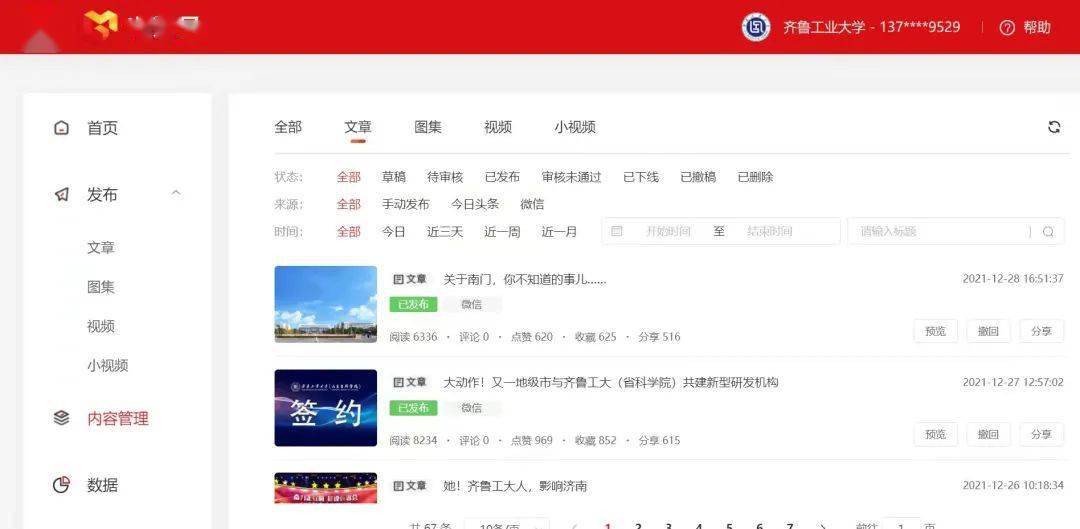This screenshot has width=1080, height=529.
Task: Select 内容管理 in the sidebar
Action: point(118,418)
